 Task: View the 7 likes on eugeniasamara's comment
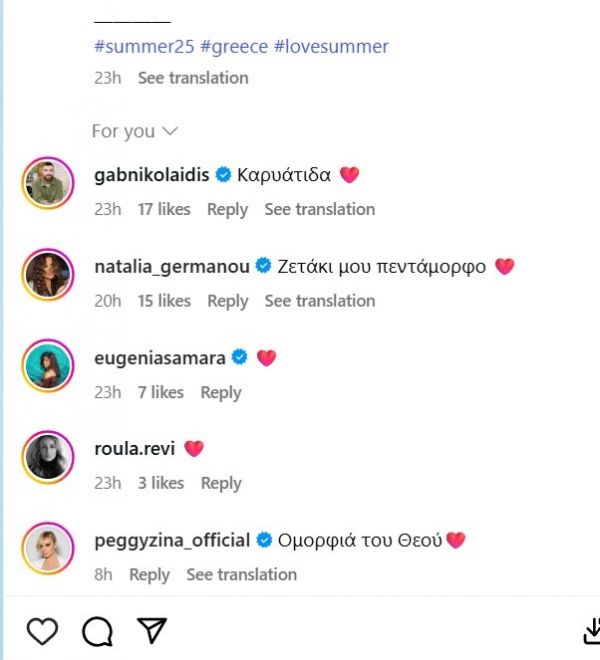click(x=161, y=392)
